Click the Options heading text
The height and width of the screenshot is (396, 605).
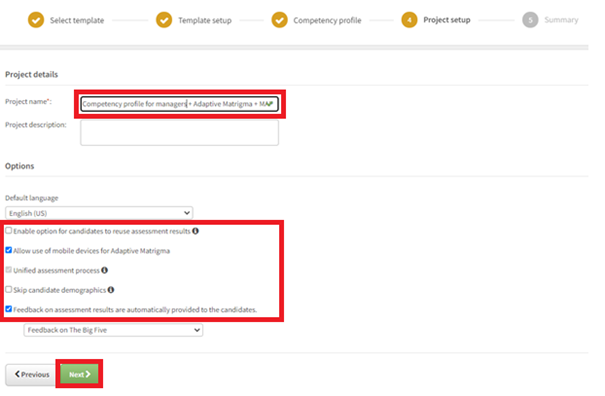pos(20,166)
